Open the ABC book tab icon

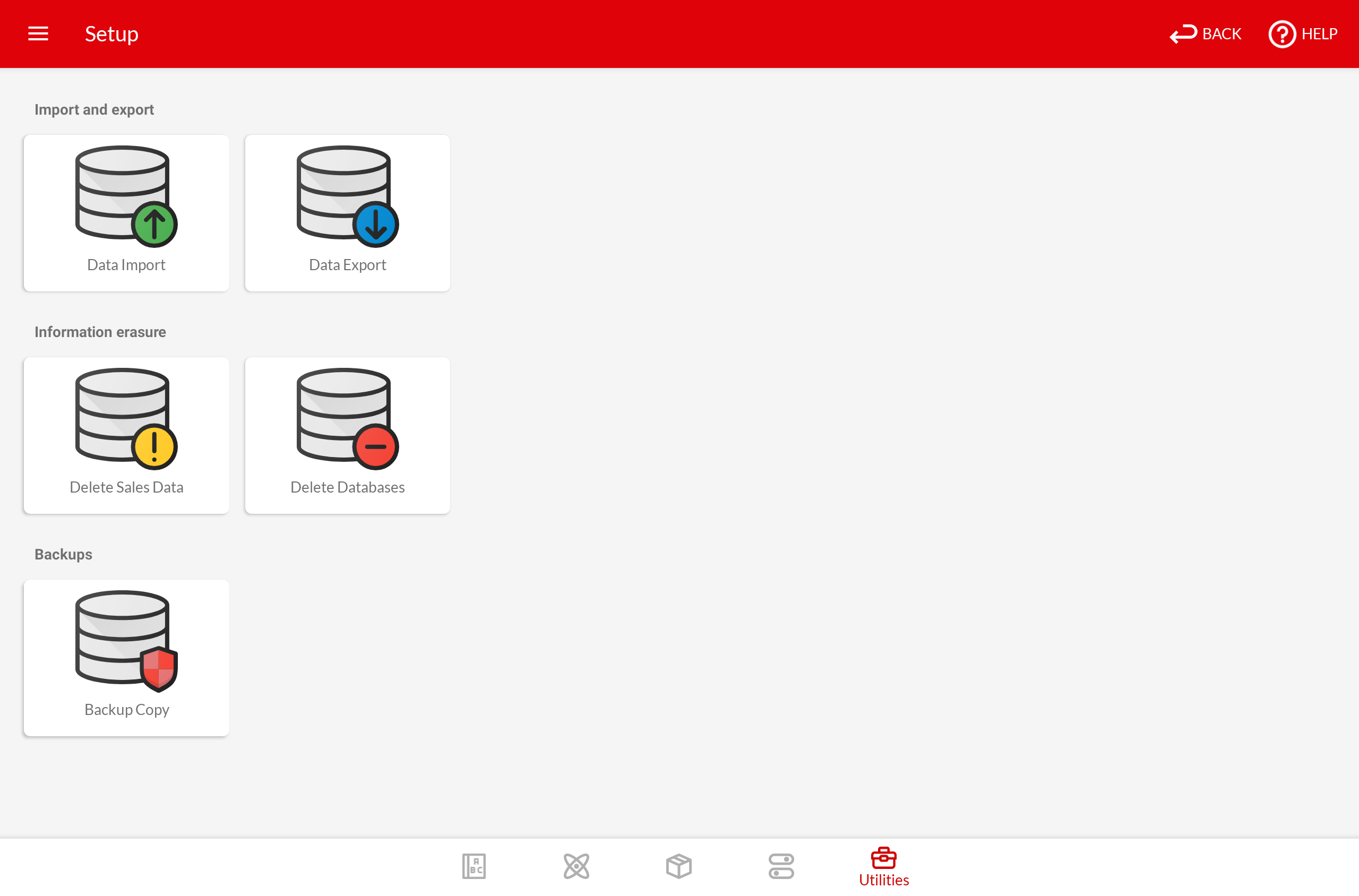coord(474,866)
